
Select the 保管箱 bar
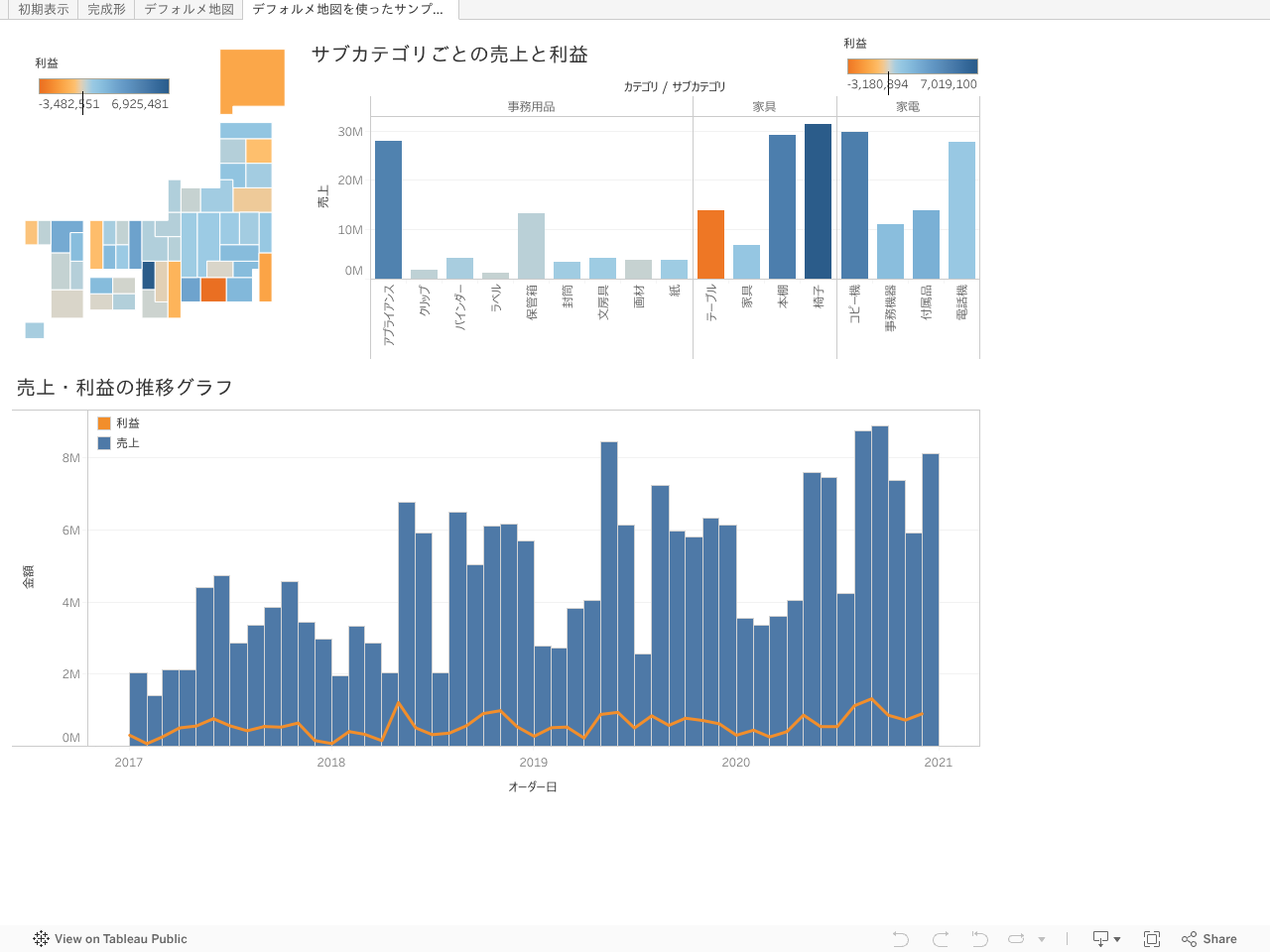click(x=532, y=246)
